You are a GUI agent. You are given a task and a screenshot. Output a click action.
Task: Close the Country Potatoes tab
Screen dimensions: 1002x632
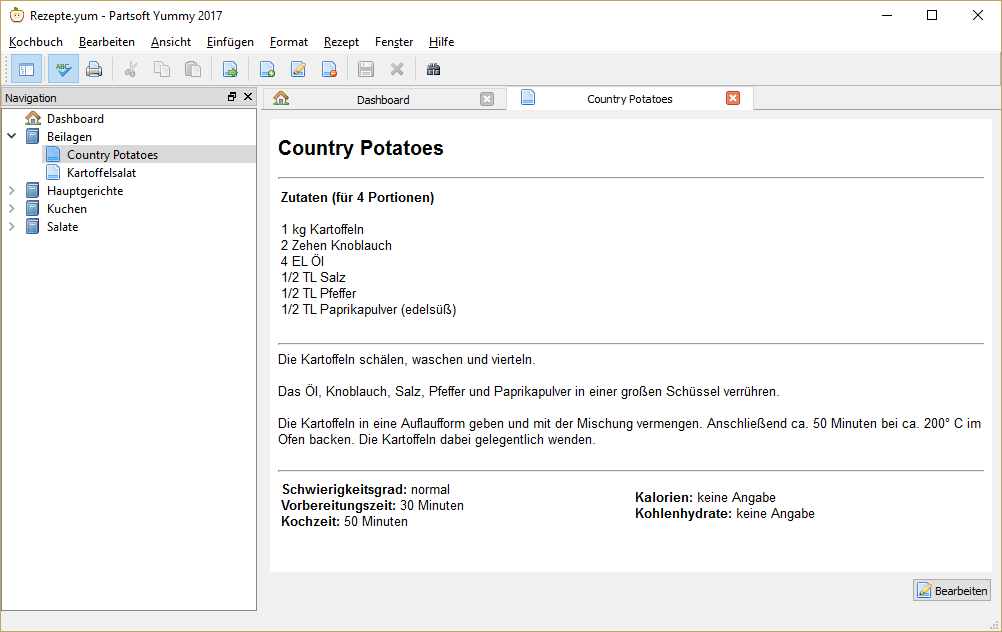(x=733, y=98)
